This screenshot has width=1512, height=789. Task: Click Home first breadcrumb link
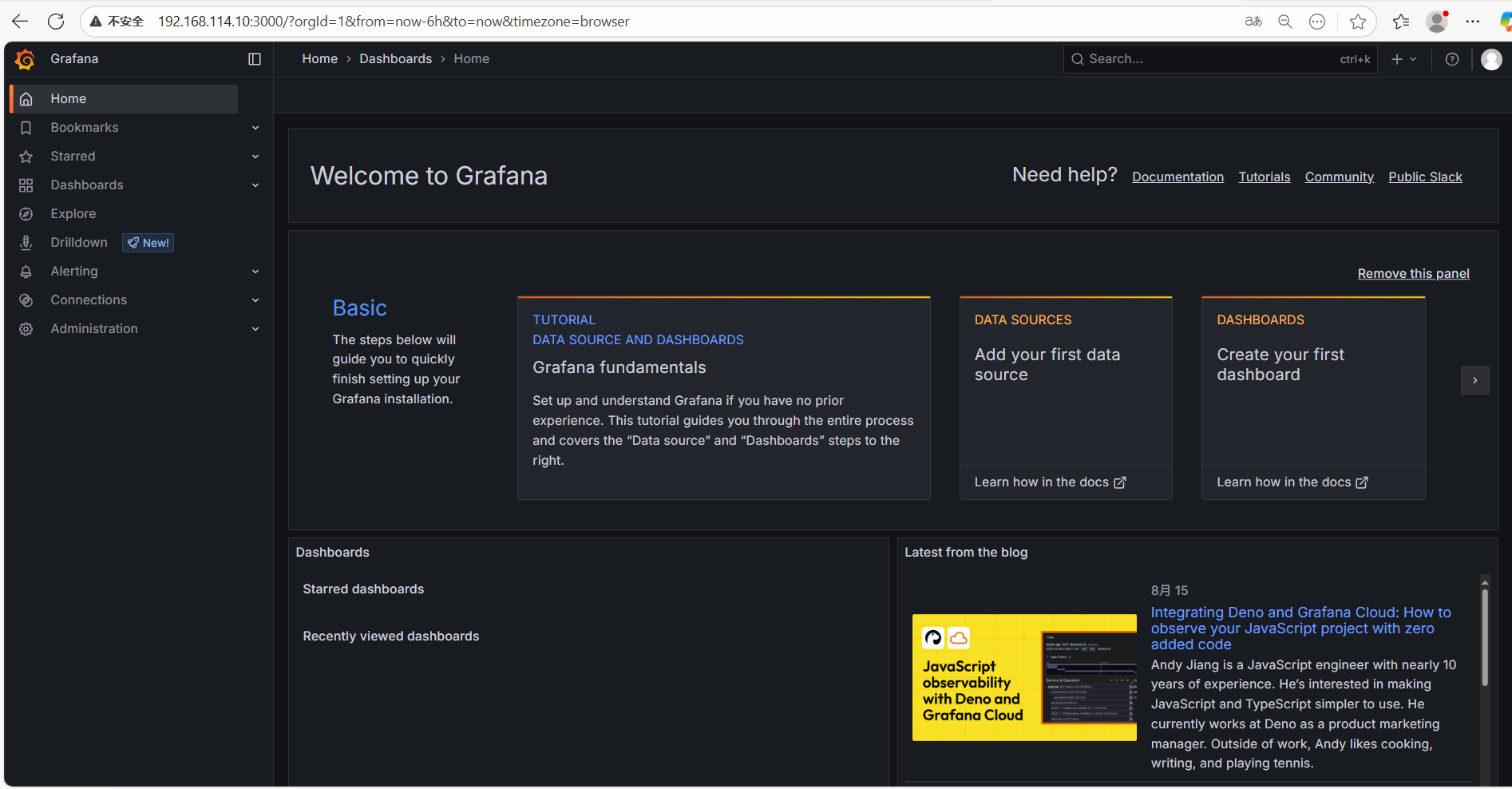coord(320,59)
